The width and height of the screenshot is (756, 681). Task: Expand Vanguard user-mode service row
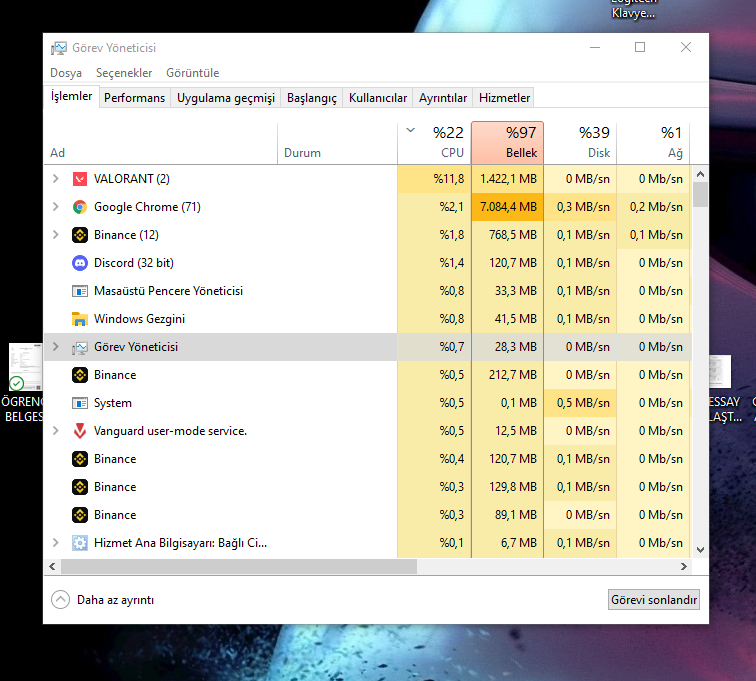pos(55,430)
